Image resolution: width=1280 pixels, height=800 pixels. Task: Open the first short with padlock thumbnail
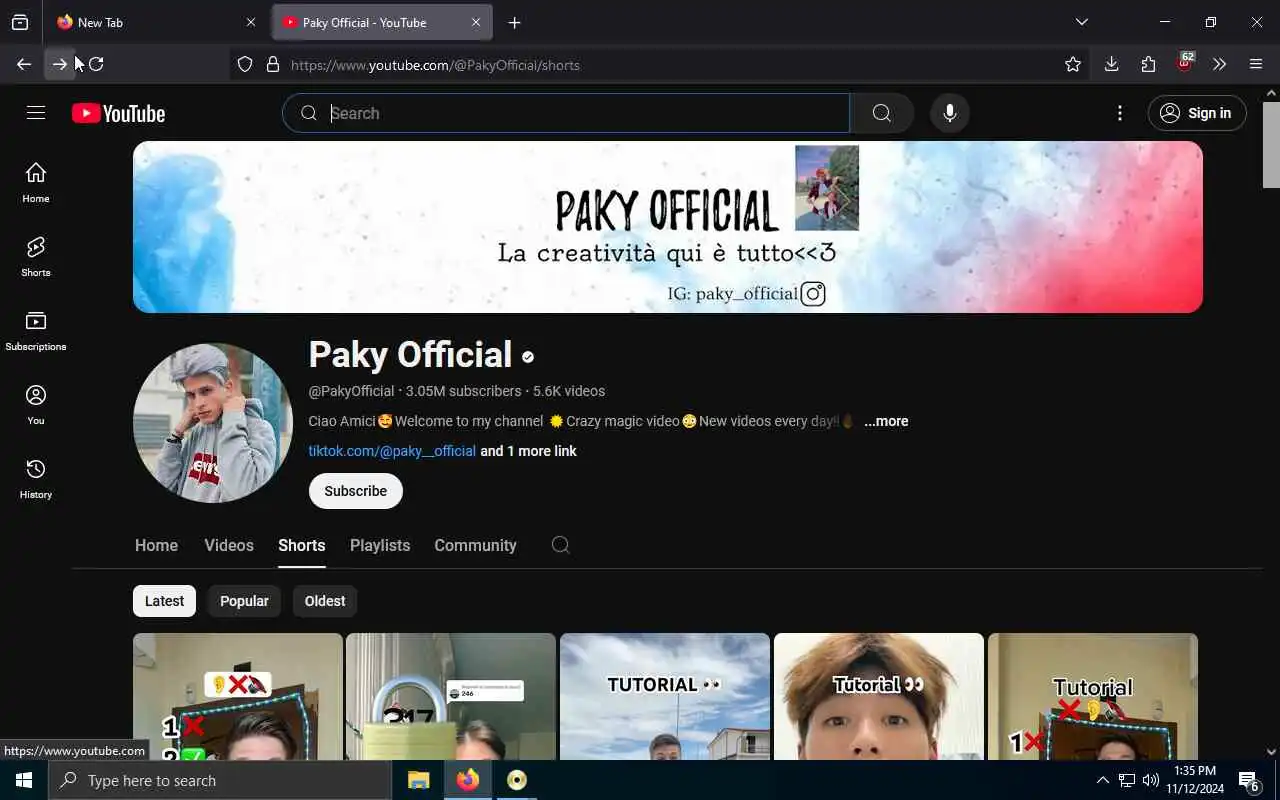coord(451,696)
